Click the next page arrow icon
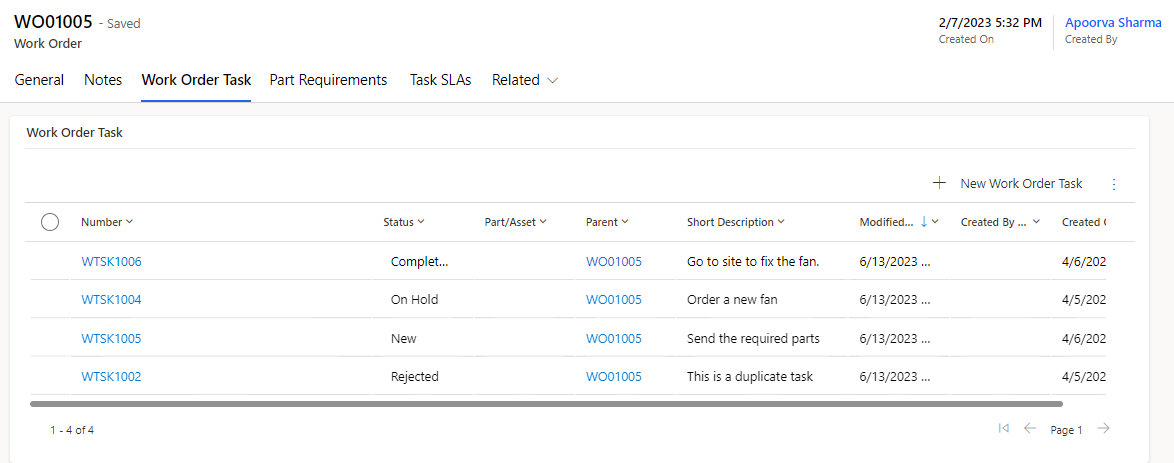This screenshot has width=1174, height=463. tap(1103, 428)
